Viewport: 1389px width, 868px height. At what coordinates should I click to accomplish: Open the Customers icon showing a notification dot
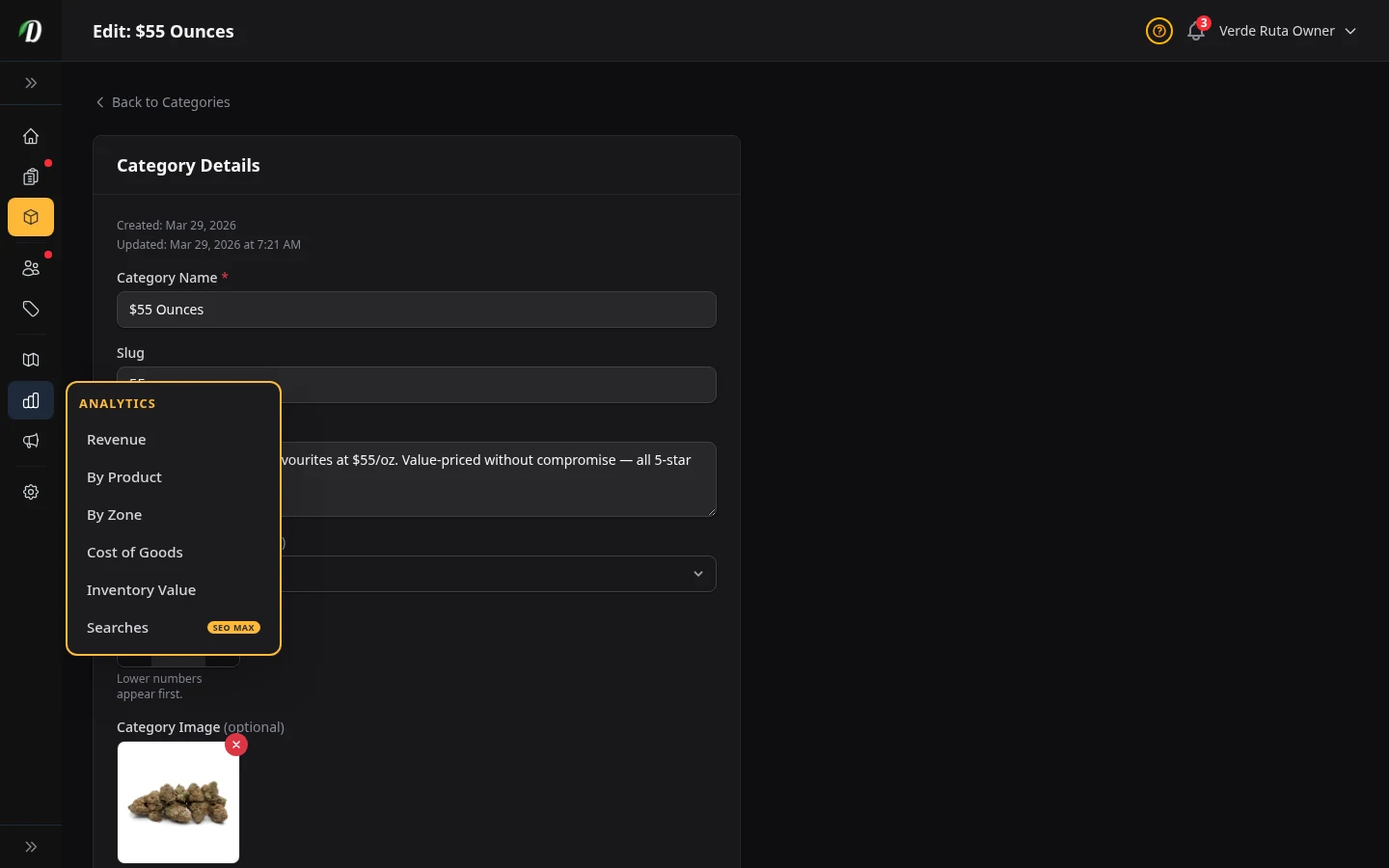click(x=31, y=268)
